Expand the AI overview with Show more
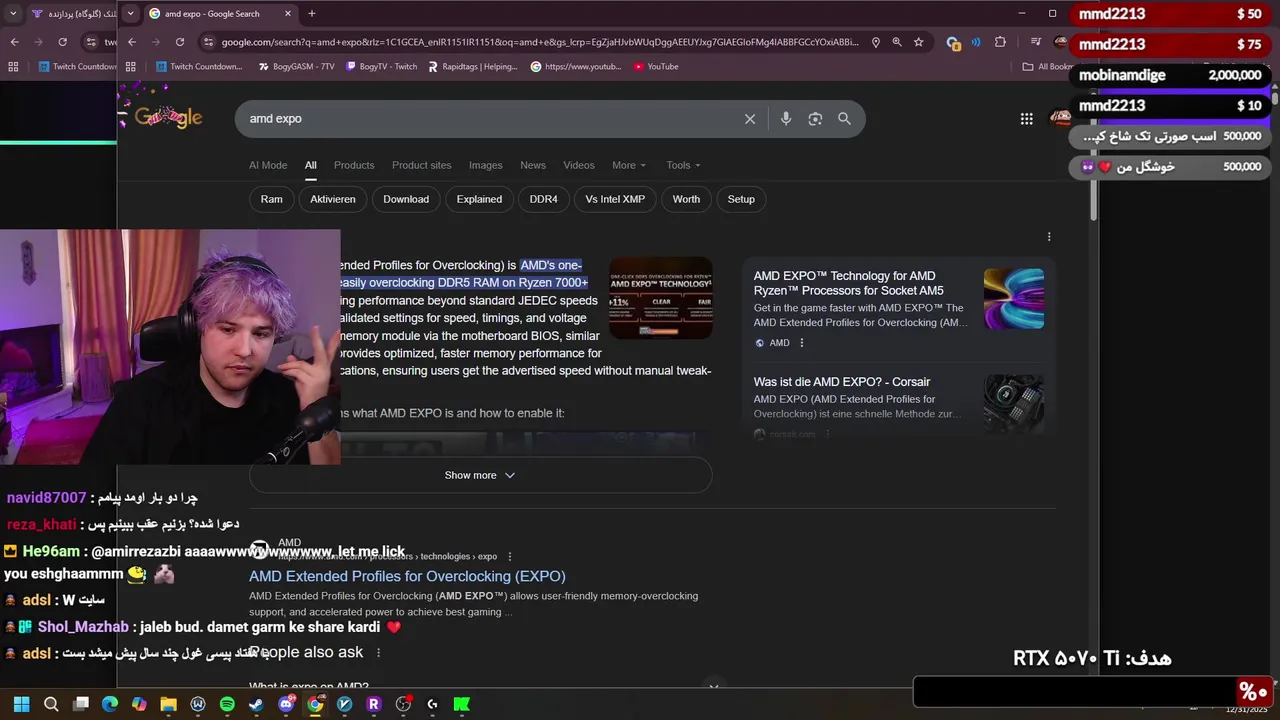The width and height of the screenshot is (1280, 720). 480,475
